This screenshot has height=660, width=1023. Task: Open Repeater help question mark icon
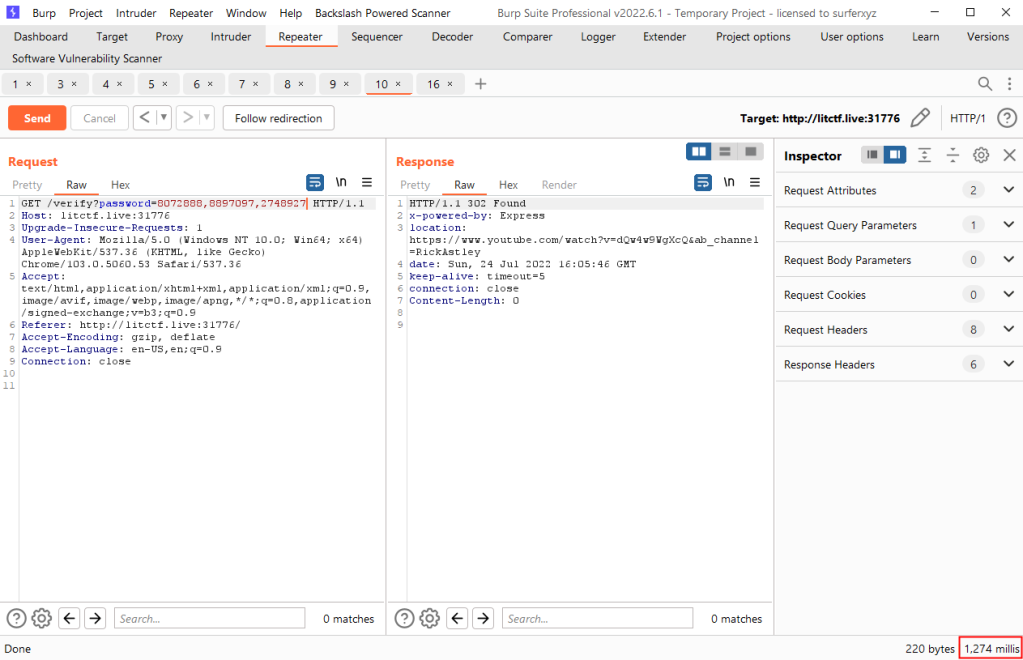click(x=1007, y=118)
